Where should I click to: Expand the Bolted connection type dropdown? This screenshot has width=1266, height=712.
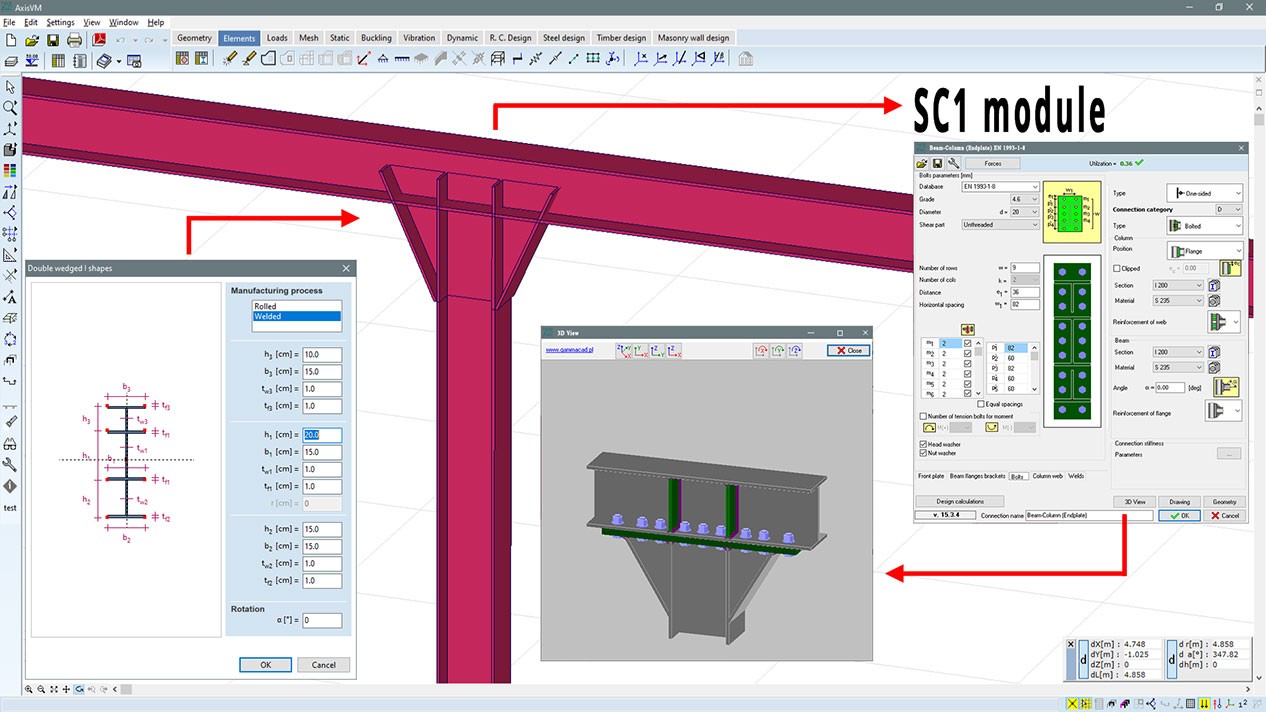pos(1205,226)
